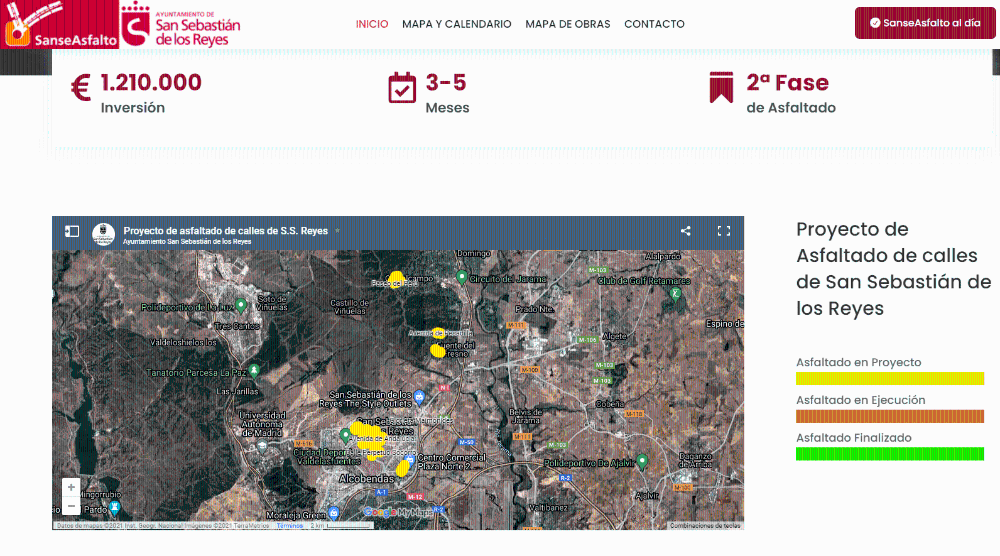
Task: Open the map in fullscreen view
Action: [x=724, y=231]
